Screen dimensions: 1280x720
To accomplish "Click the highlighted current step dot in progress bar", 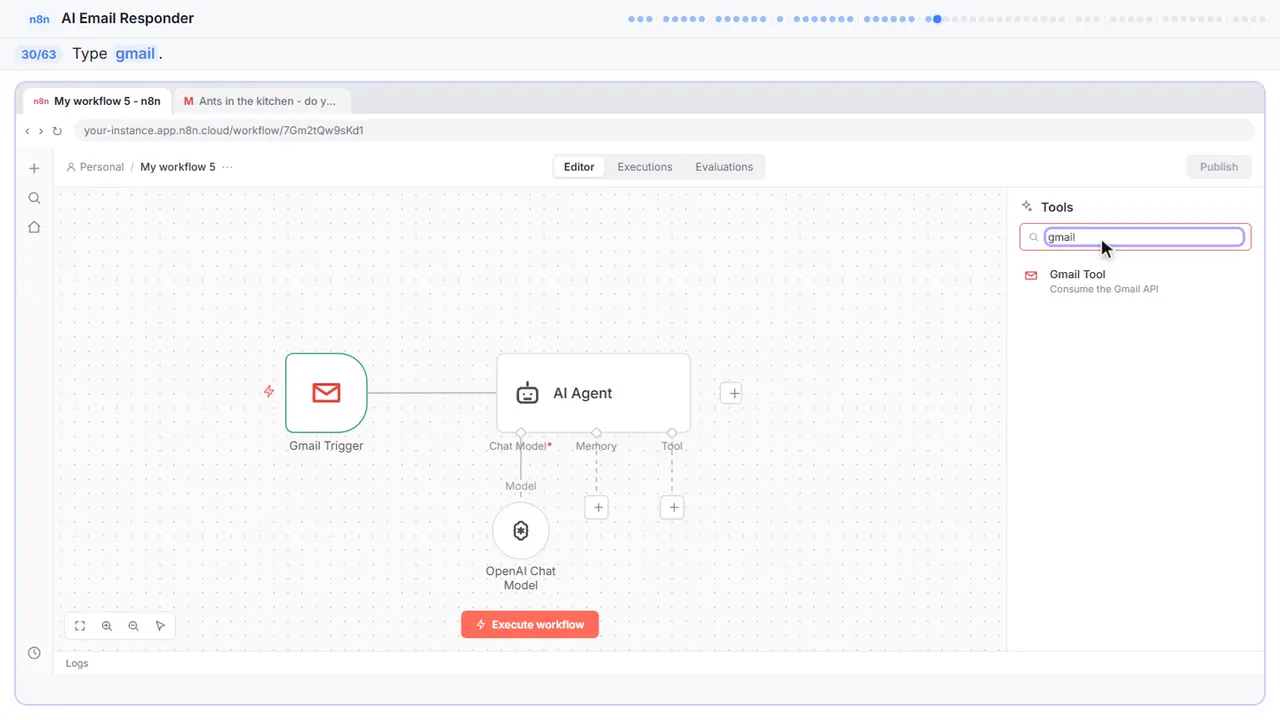I will tap(937, 19).
